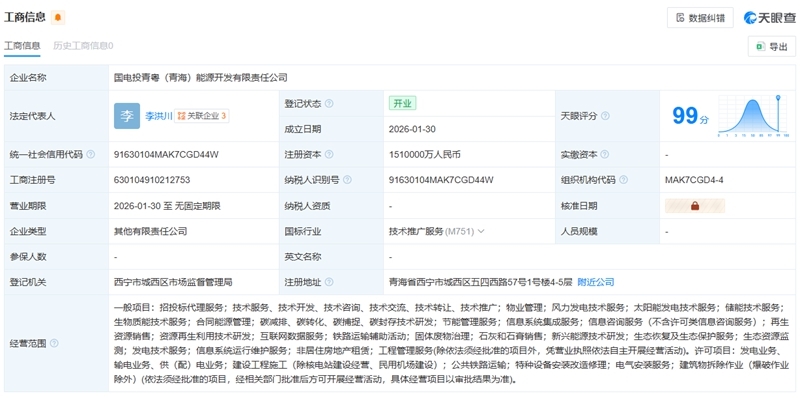Click the 导出 export button

point(771,47)
